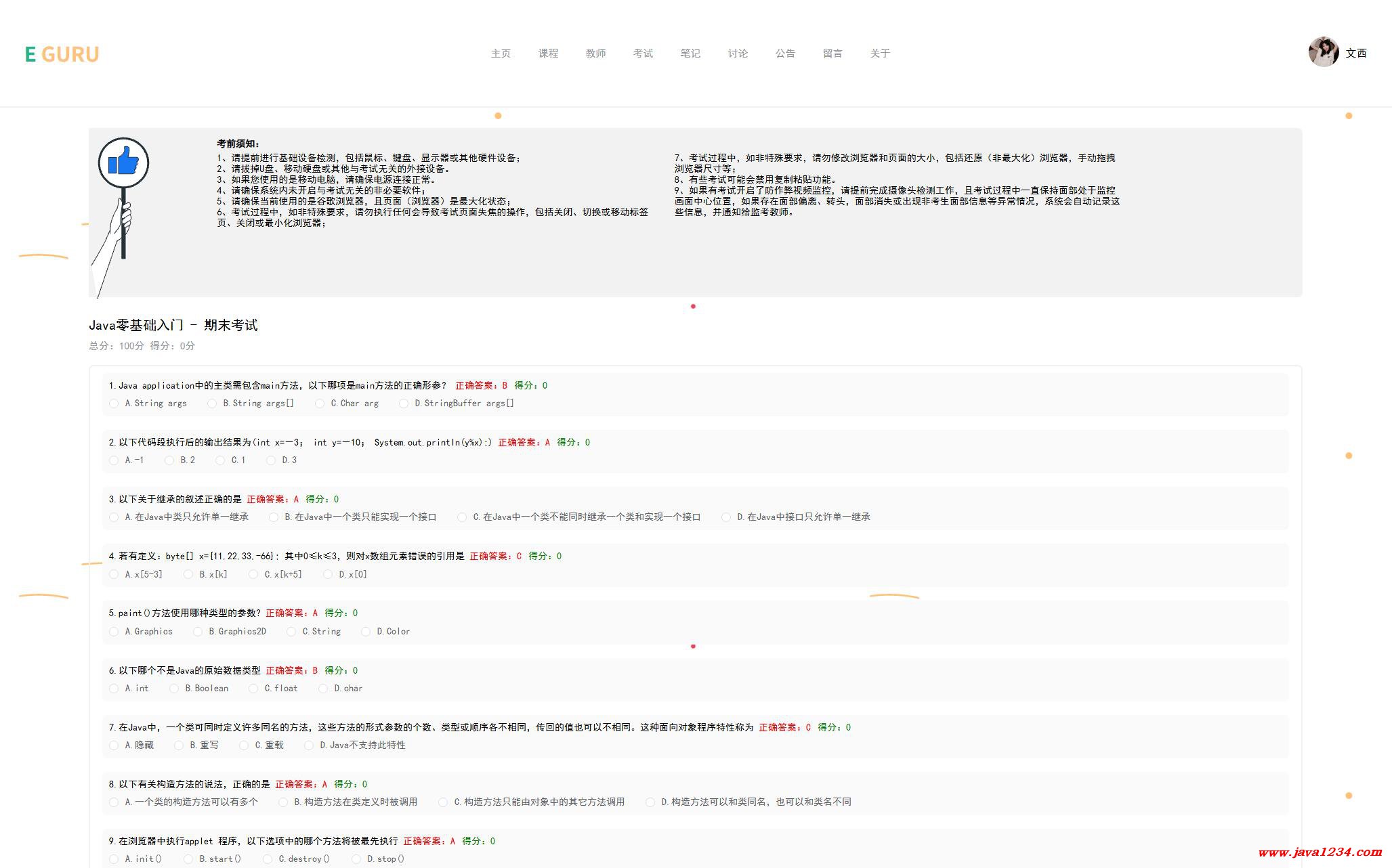Switch to the 考试 section
The width and height of the screenshot is (1392, 868).
(643, 53)
